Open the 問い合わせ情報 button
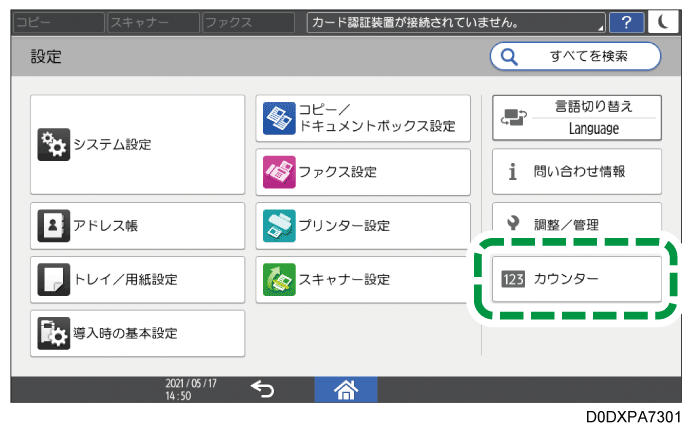Viewport: 691px width, 427px height. pos(576,171)
